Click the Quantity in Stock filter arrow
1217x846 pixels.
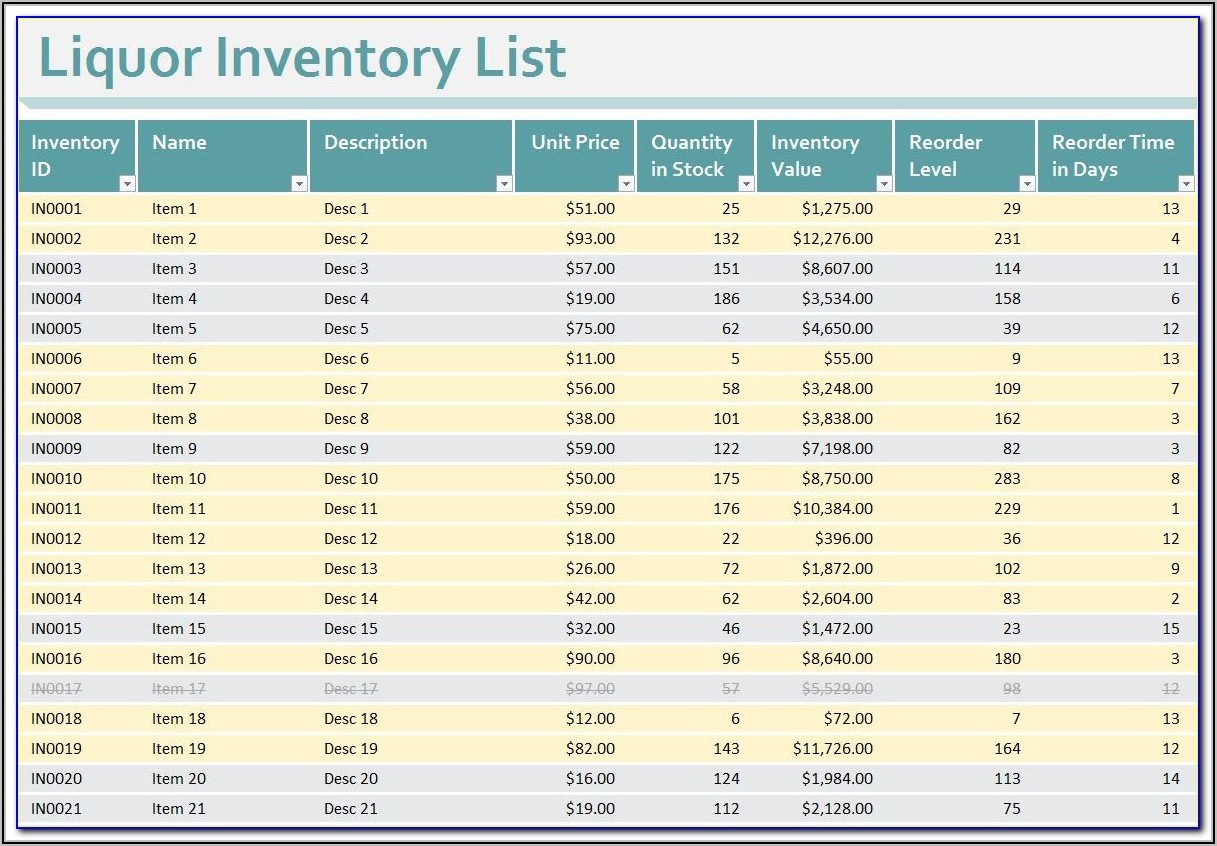[746, 184]
